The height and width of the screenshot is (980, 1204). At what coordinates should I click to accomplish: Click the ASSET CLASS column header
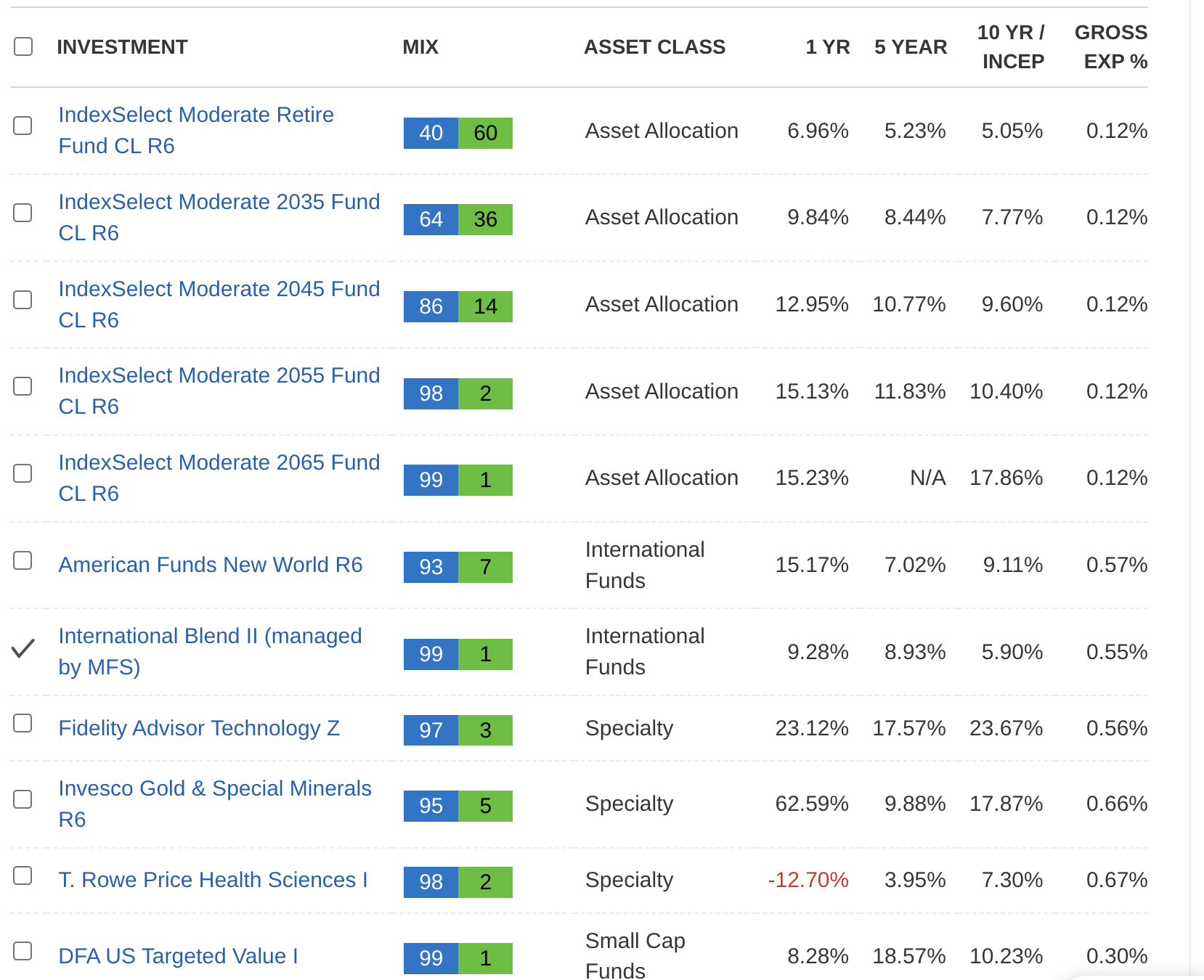(x=655, y=47)
